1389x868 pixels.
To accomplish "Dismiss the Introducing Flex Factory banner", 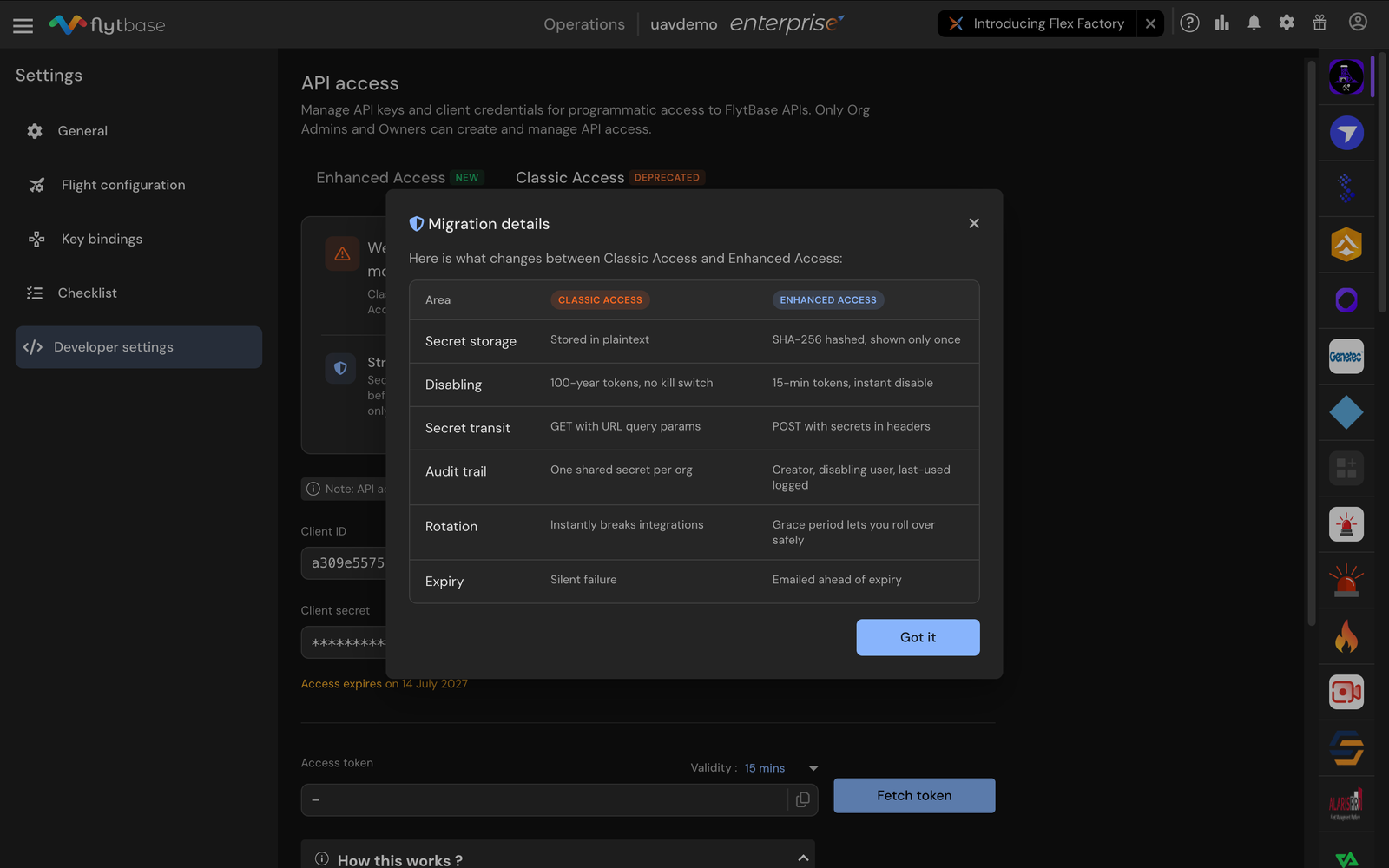I will [x=1150, y=23].
